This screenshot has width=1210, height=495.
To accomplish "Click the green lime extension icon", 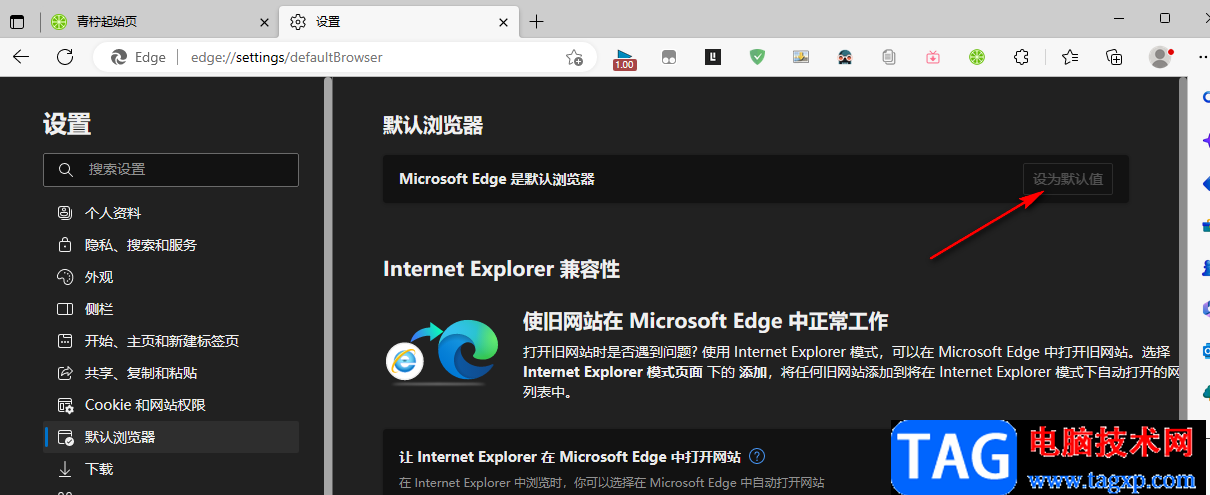I will [x=977, y=58].
